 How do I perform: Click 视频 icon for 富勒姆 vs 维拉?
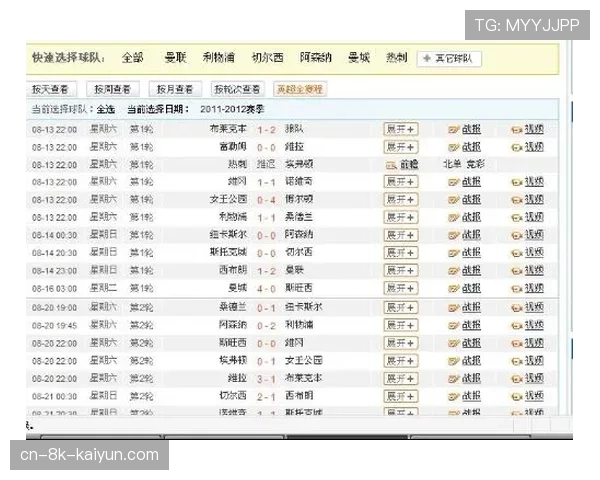click(517, 147)
